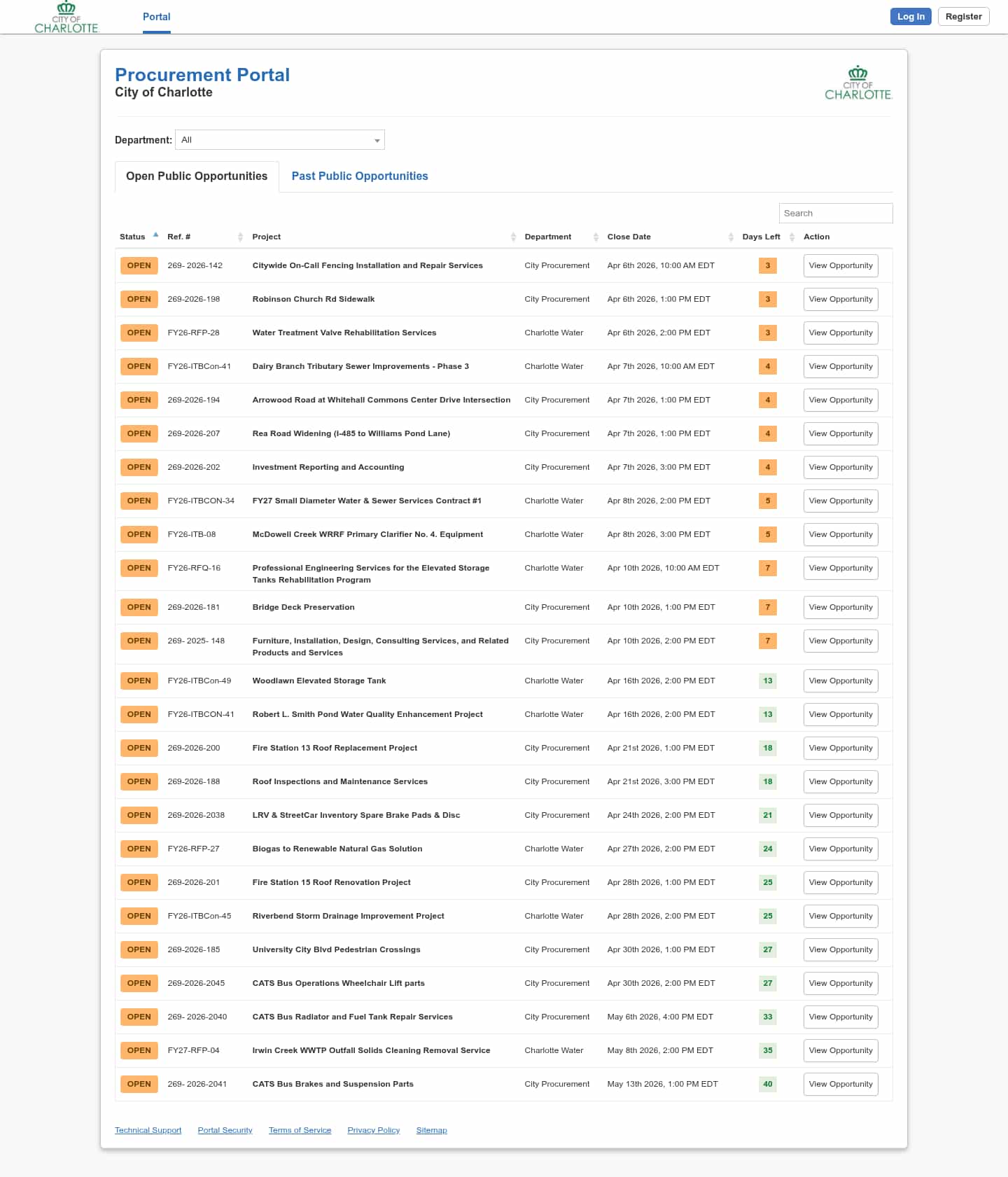The image size is (1008, 1177).
Task: Open the Sitemap footer link
Action: (x=431, y=1131)
